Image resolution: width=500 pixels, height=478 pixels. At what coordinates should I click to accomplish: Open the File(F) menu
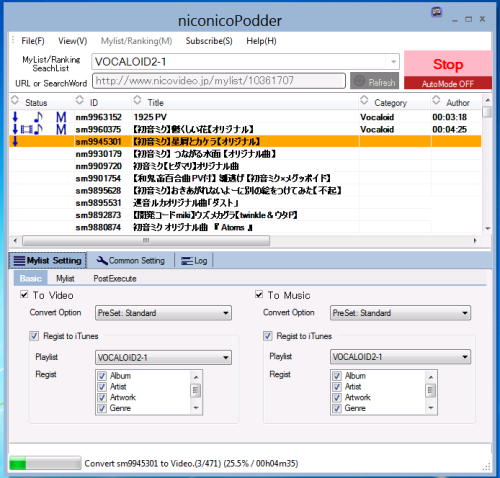[33, 41]
